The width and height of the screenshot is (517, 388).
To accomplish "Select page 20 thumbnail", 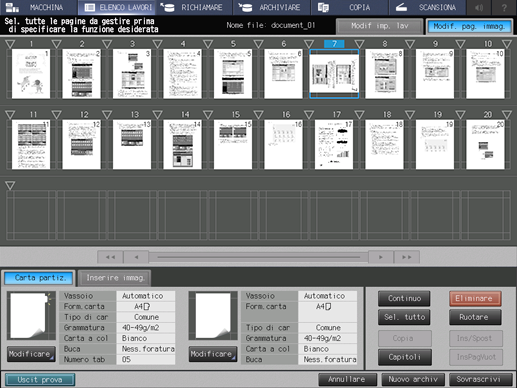I will click(x=485, y=145).
